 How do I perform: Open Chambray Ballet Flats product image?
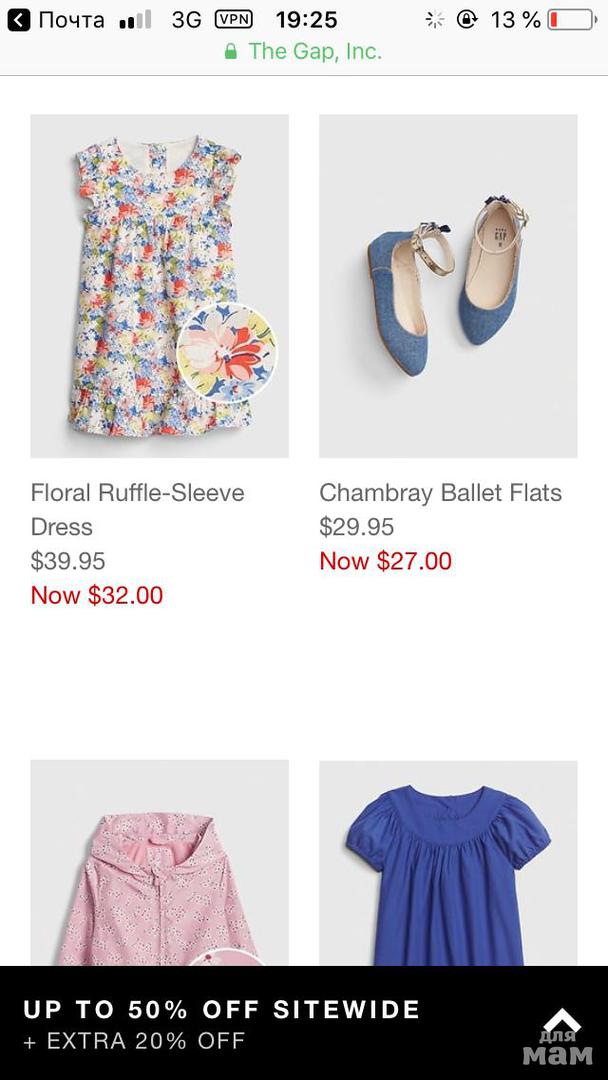tap(448, 285)
